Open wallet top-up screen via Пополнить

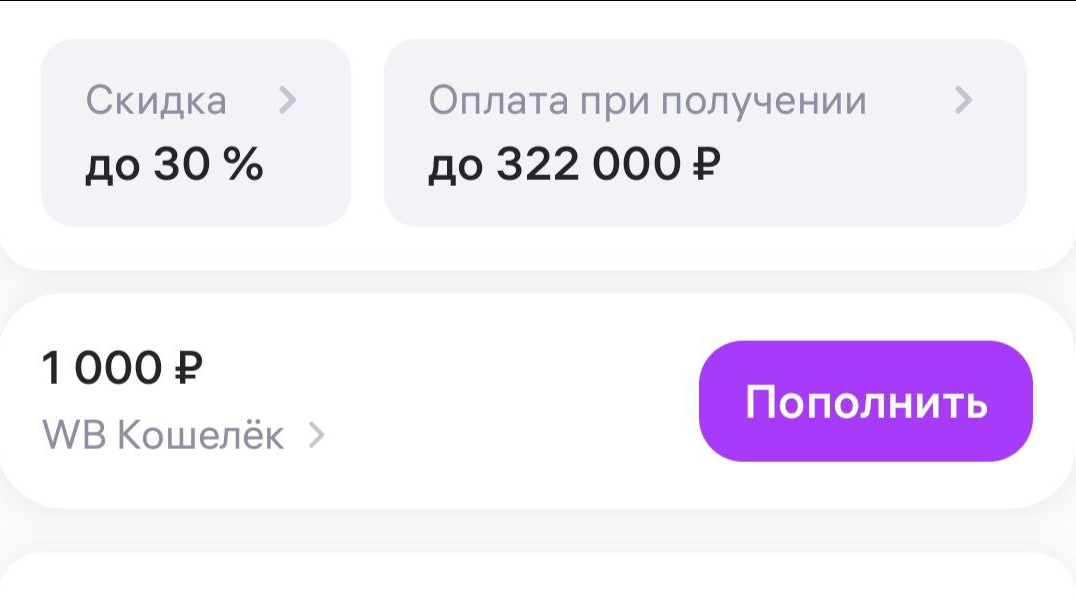(866, 401)
